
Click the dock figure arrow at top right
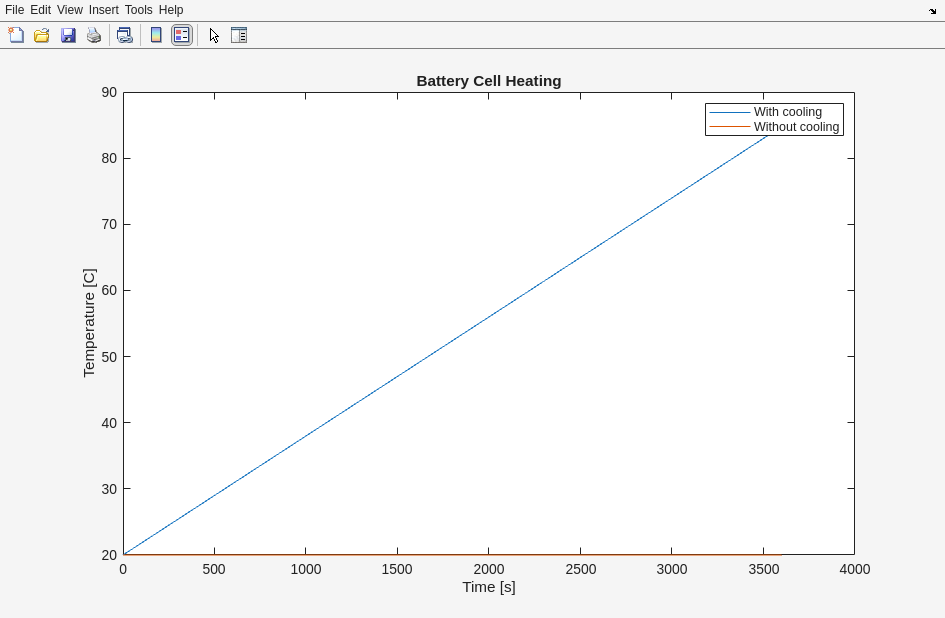[x=932, y=11]
